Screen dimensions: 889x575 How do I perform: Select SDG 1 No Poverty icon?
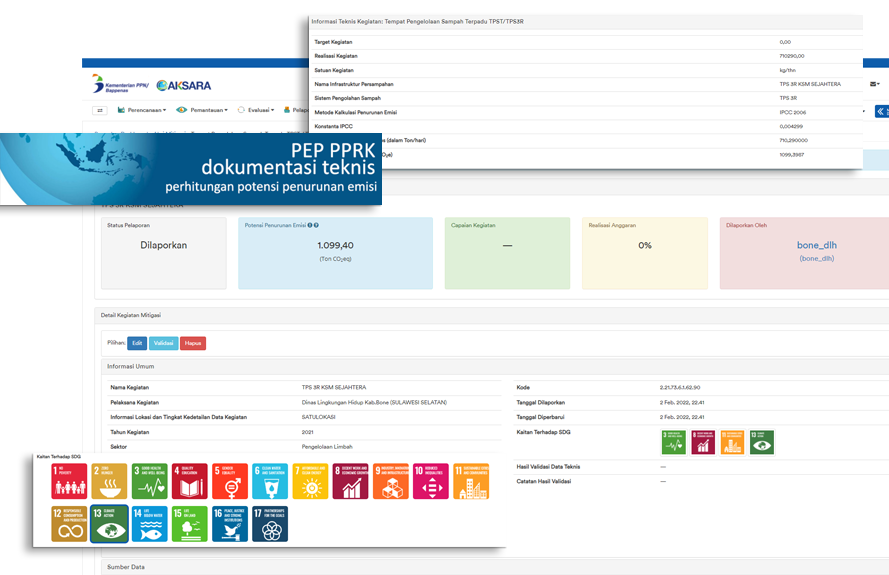pyautogui.click(x=69, y=481)
